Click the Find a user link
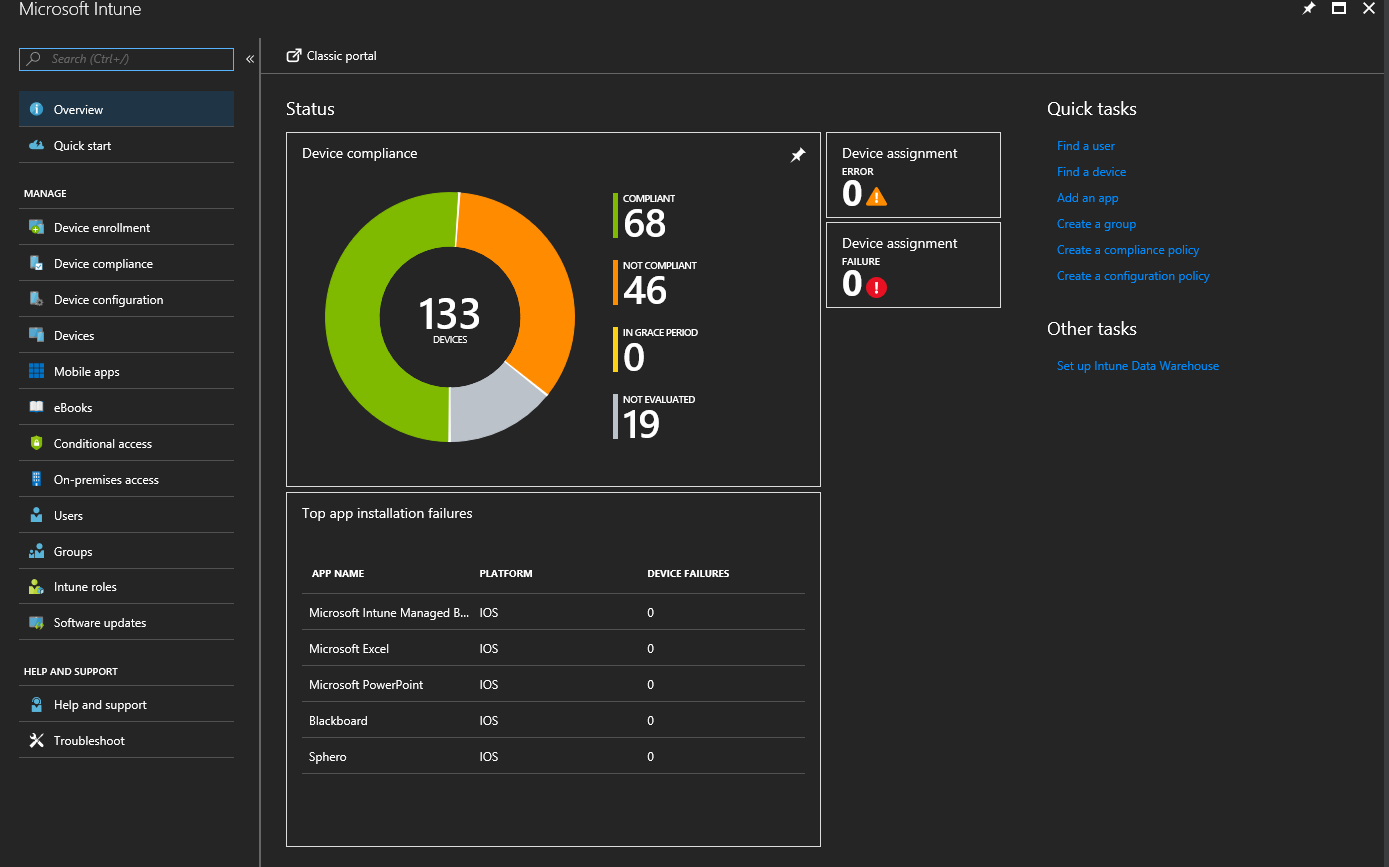Image resolution: width=1389 pixels, height=867 pixels. coord(1086,146)
